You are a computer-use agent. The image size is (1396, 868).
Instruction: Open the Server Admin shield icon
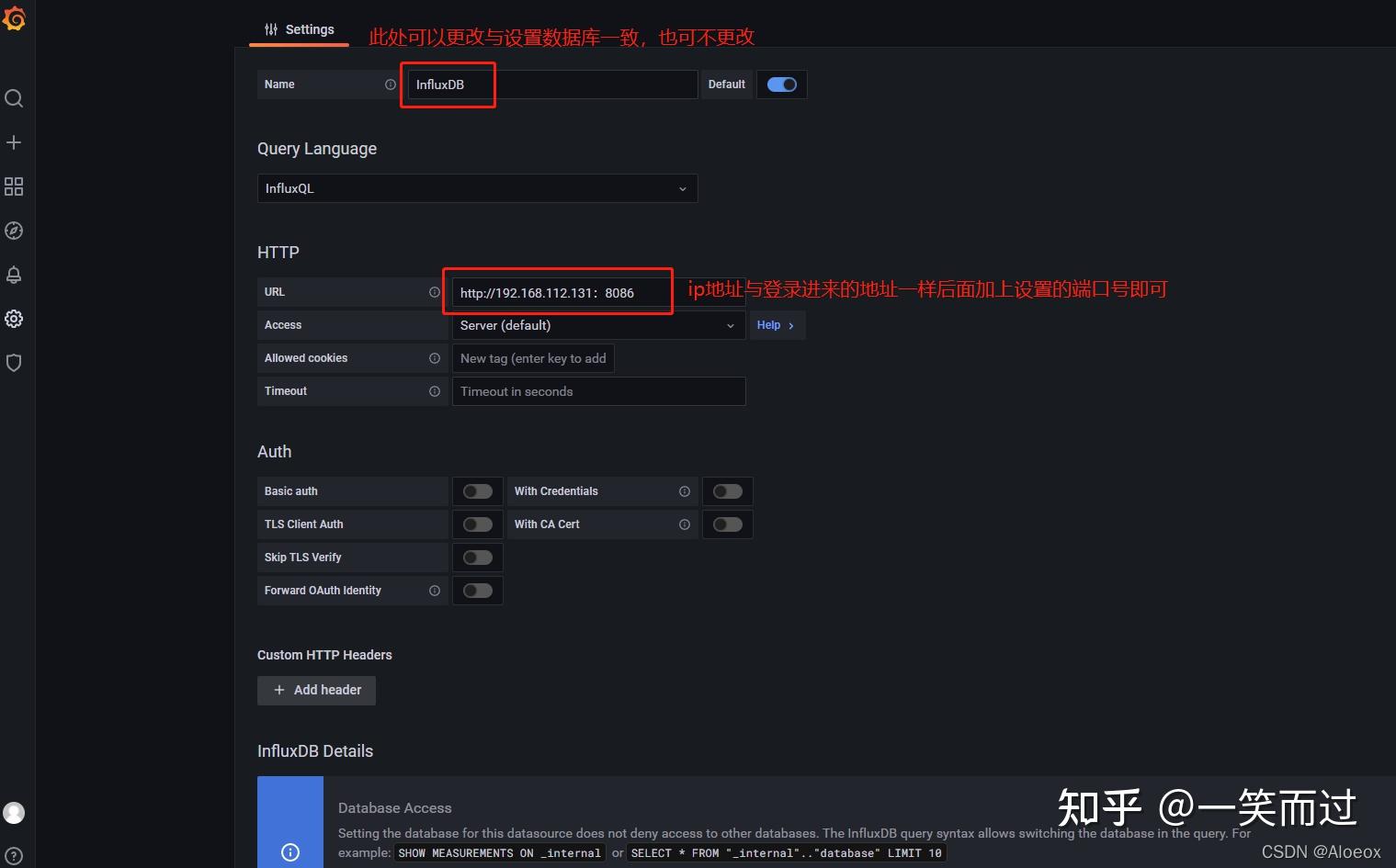[x=14, y=362]
